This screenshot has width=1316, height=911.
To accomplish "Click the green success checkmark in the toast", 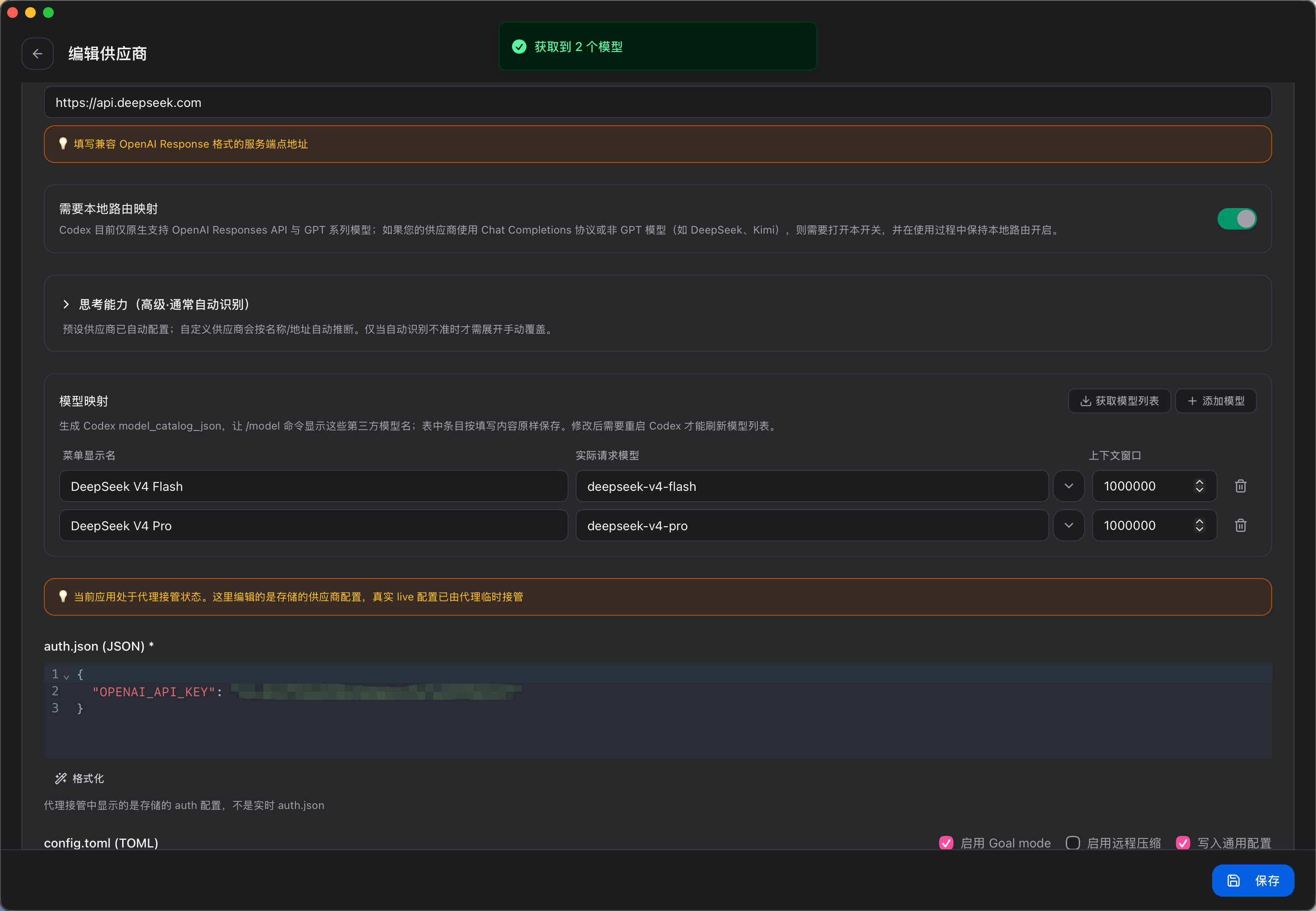I will tap(519, 47).
